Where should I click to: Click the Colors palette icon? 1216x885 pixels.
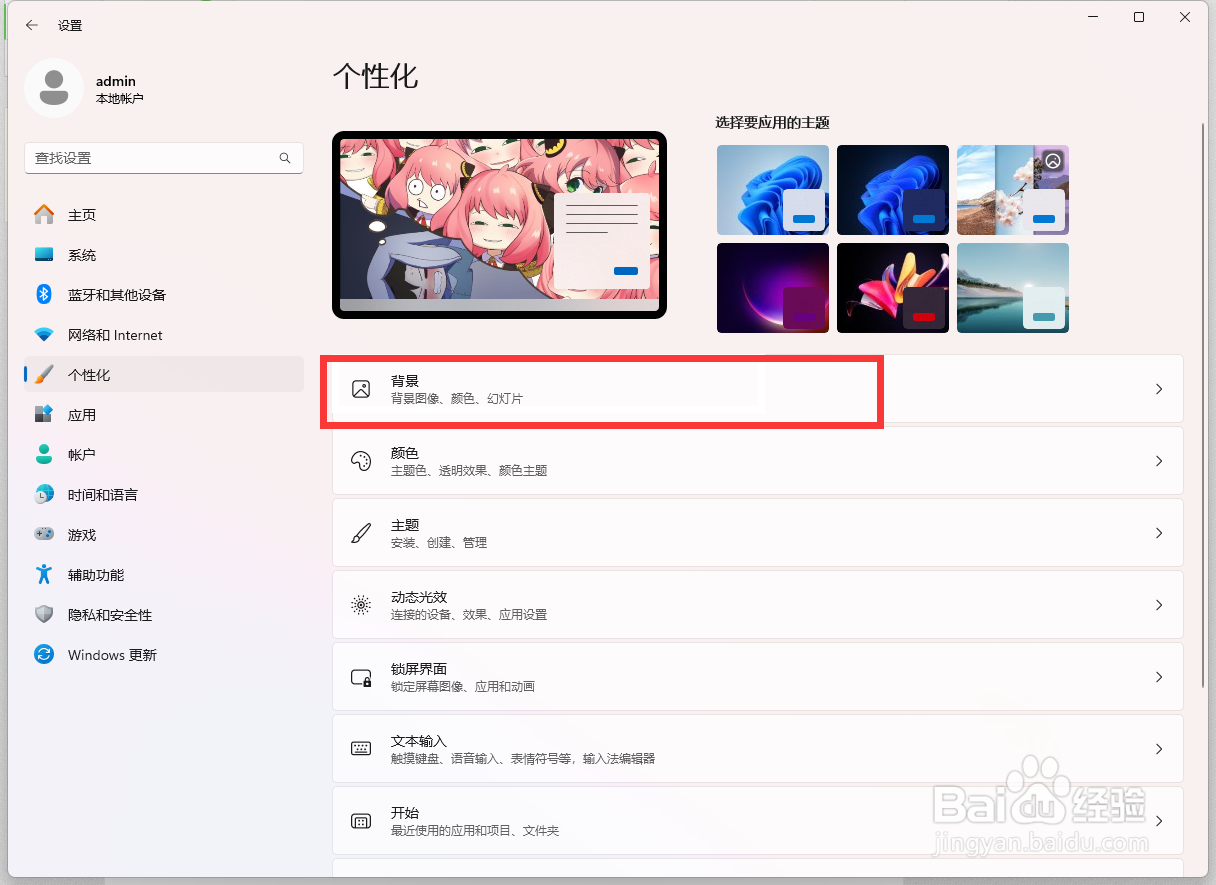pyautogui.click(x=361, y=461)
